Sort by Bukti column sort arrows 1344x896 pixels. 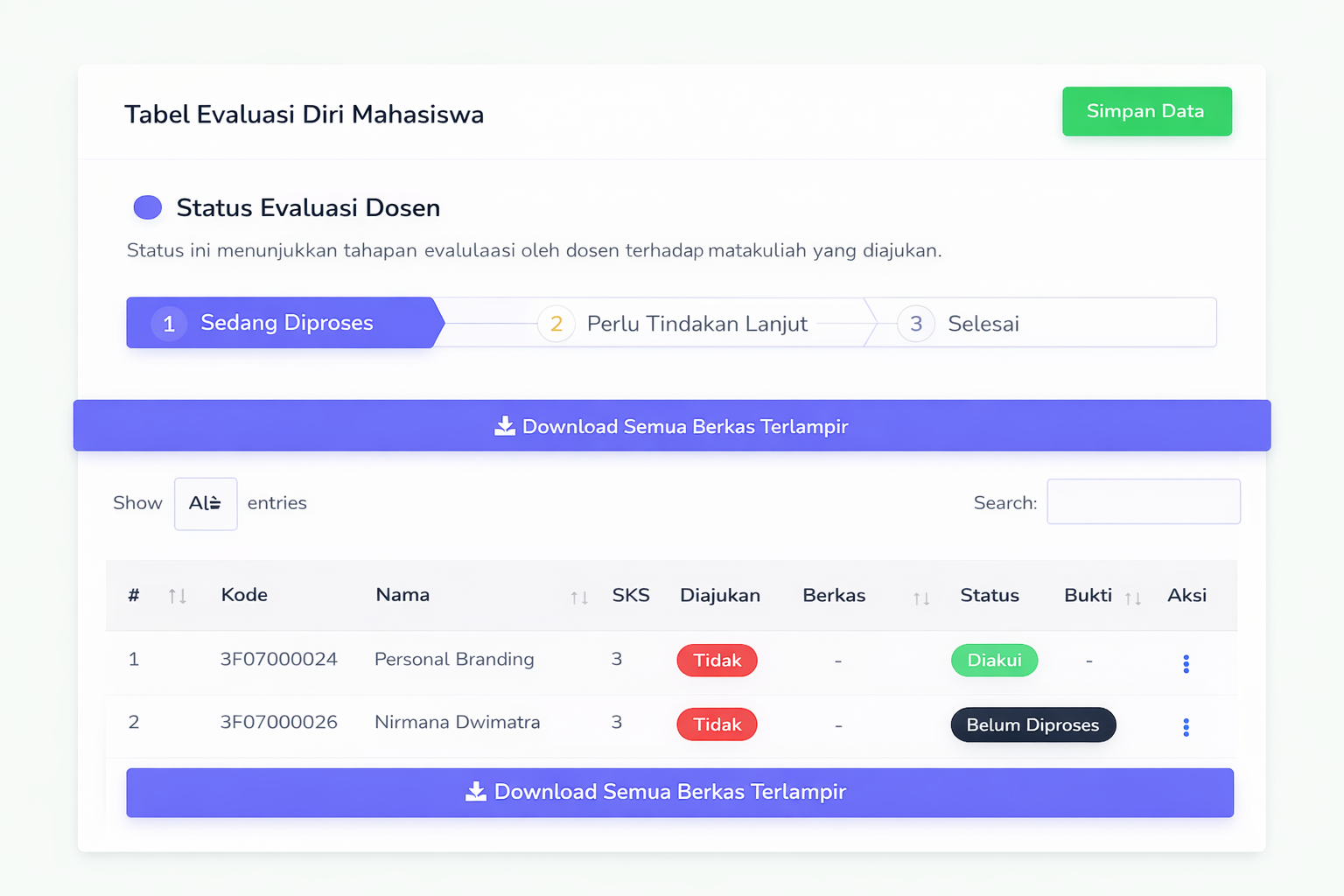pos(1133,598)
